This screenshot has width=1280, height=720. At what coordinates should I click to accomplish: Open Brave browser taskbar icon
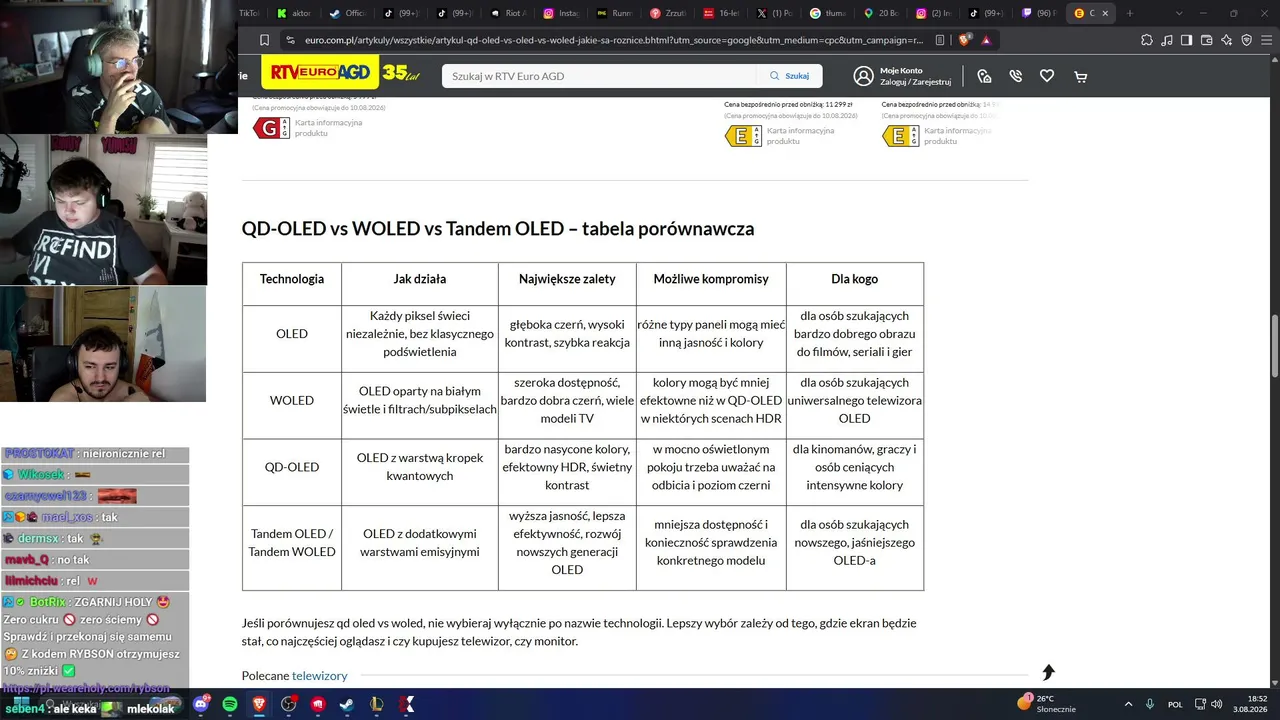coord(259,704)
